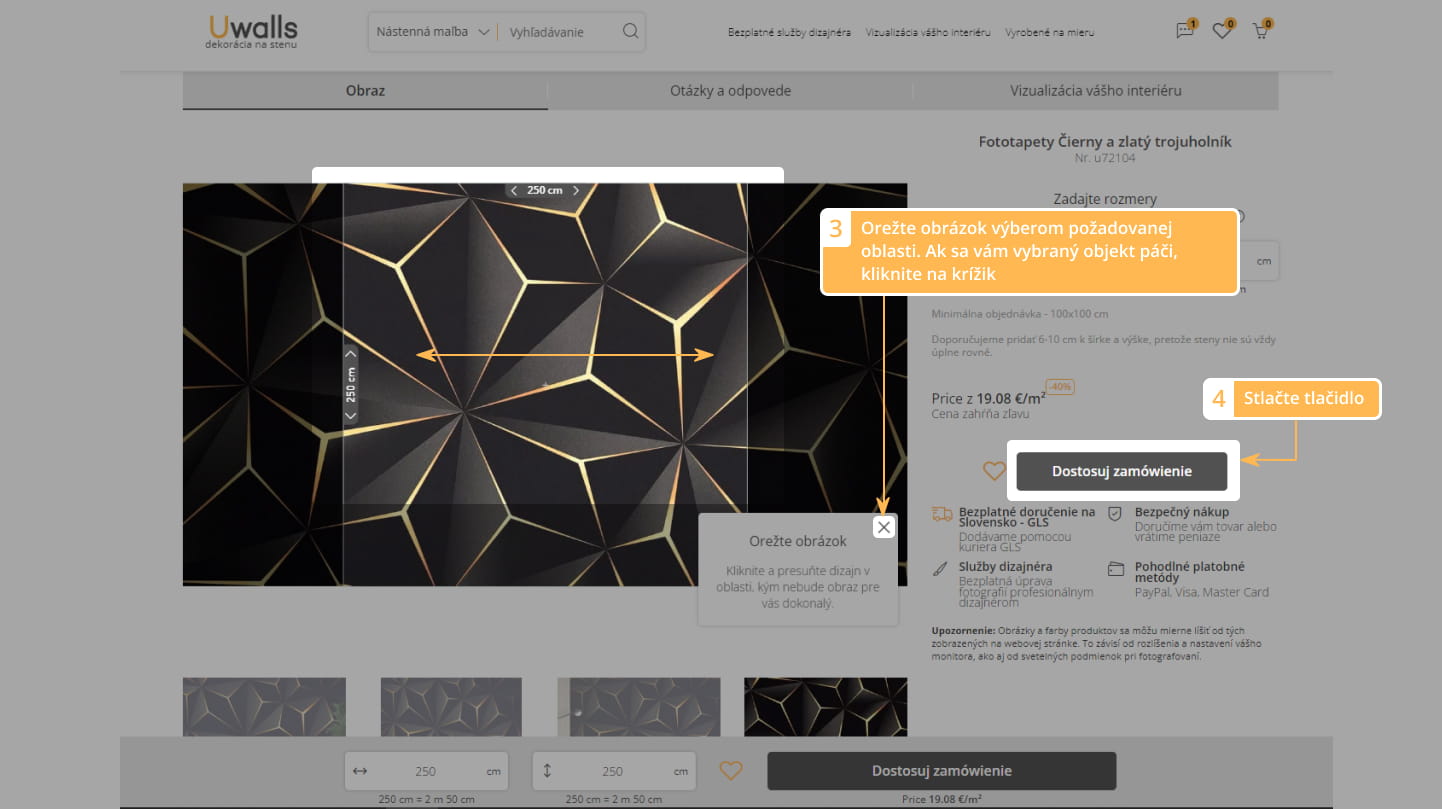Switch to the 'Otázky a odpovede' tab
Image resolution: width=1442 pixels, height=809 pixels.
(730, 91)
